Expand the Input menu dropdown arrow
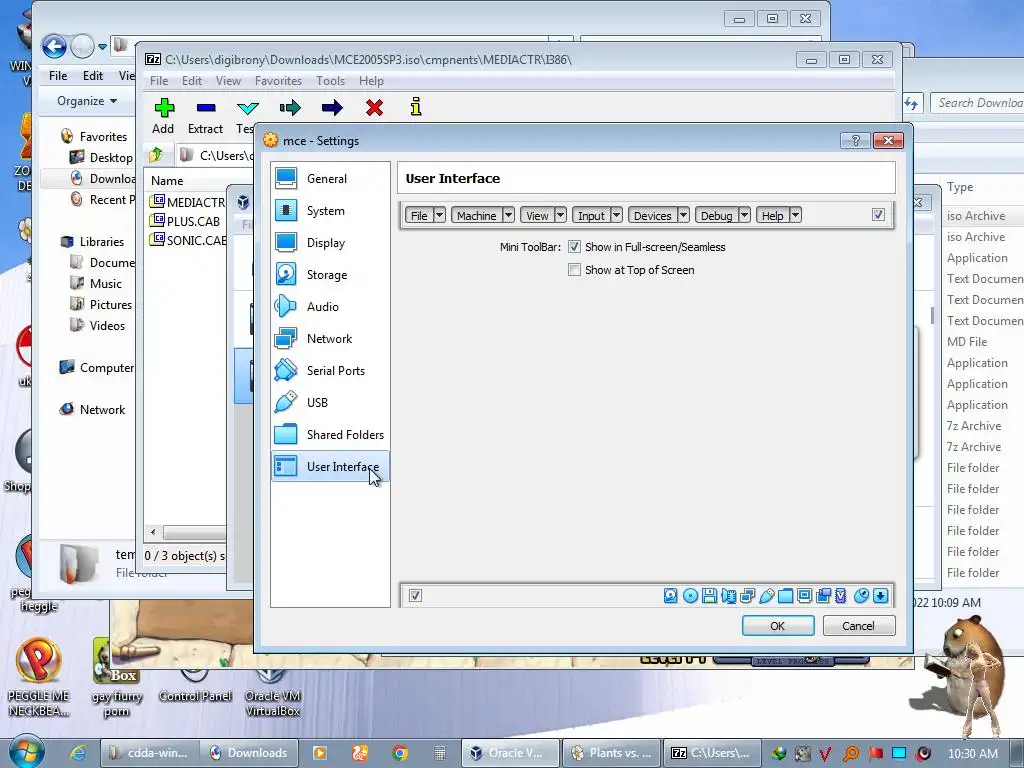This screenshot has height=768, width=1024. point(616,215)
